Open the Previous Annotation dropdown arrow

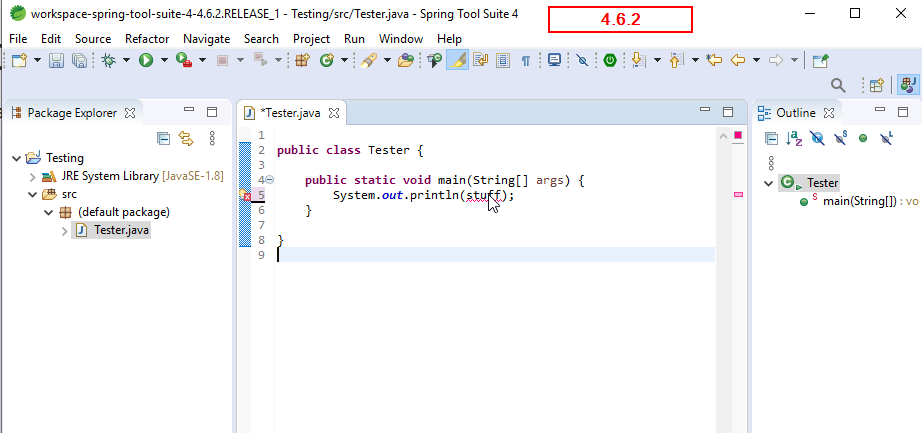point(695,60)
